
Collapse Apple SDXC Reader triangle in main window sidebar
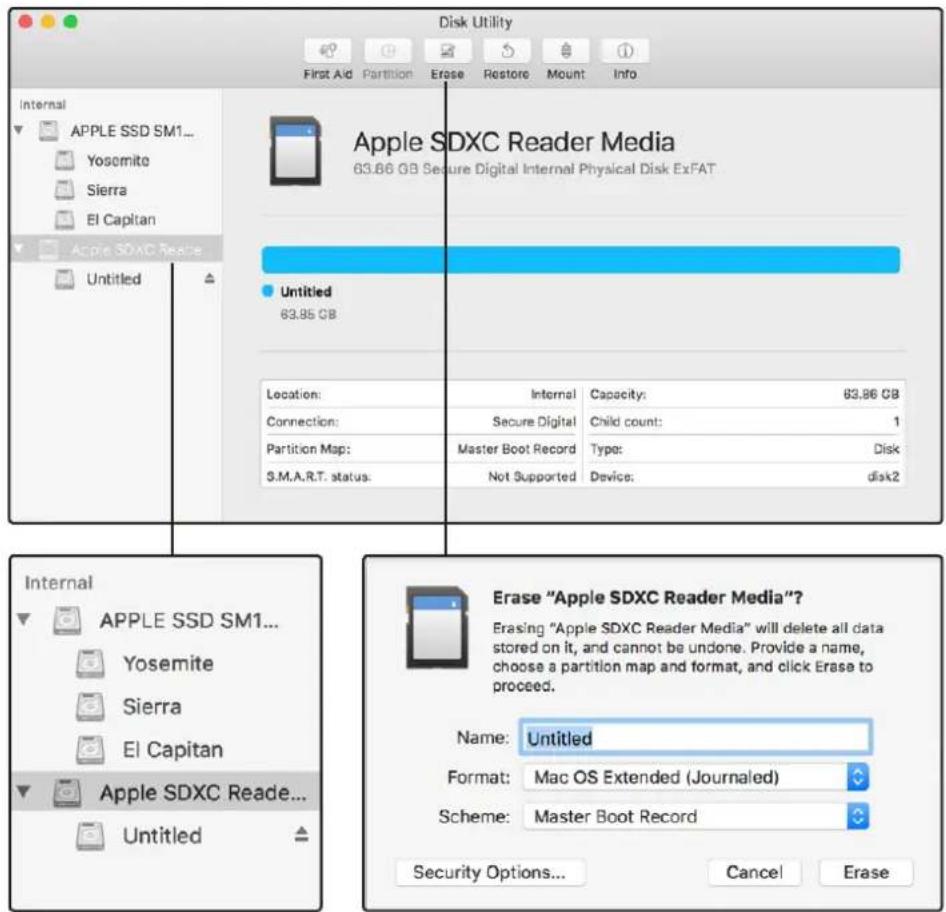click(x=19, y=249)
